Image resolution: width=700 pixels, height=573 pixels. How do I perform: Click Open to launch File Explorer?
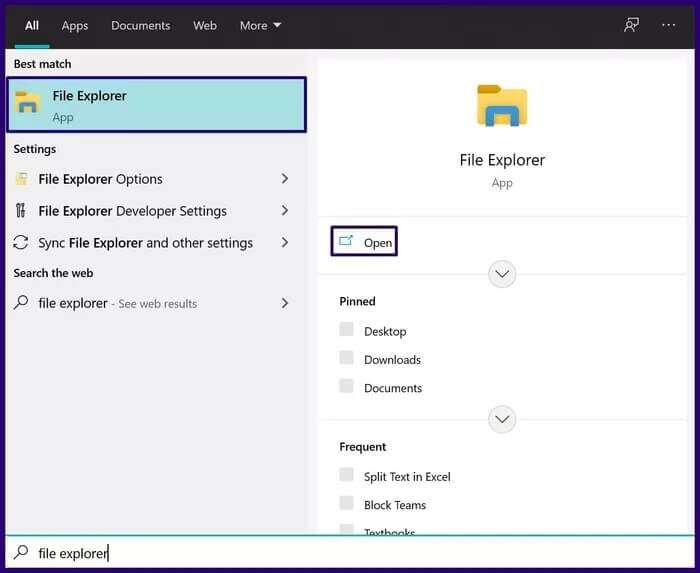click(364, 241)
